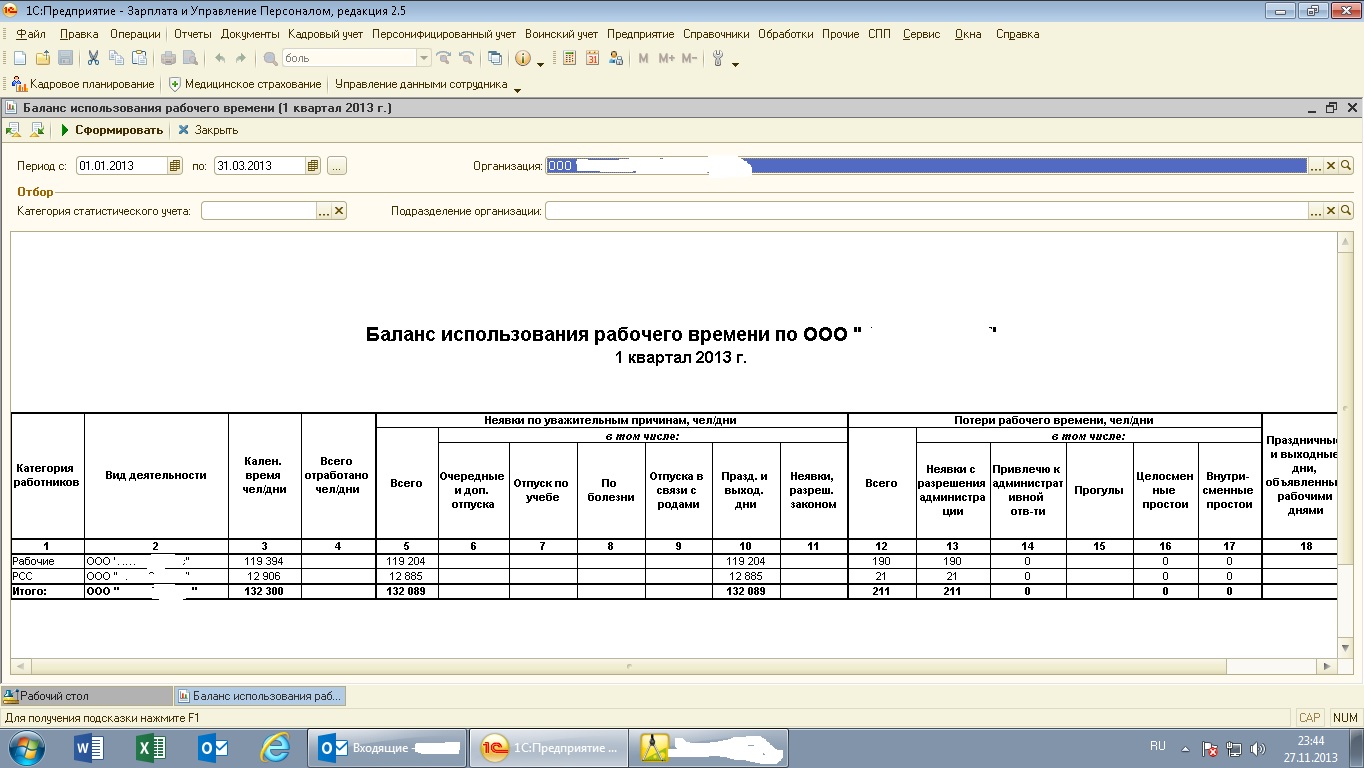Expand the wrench tools dropdown arrow
The height and width of the screenshot is (768, 1364).
[735, 63]
